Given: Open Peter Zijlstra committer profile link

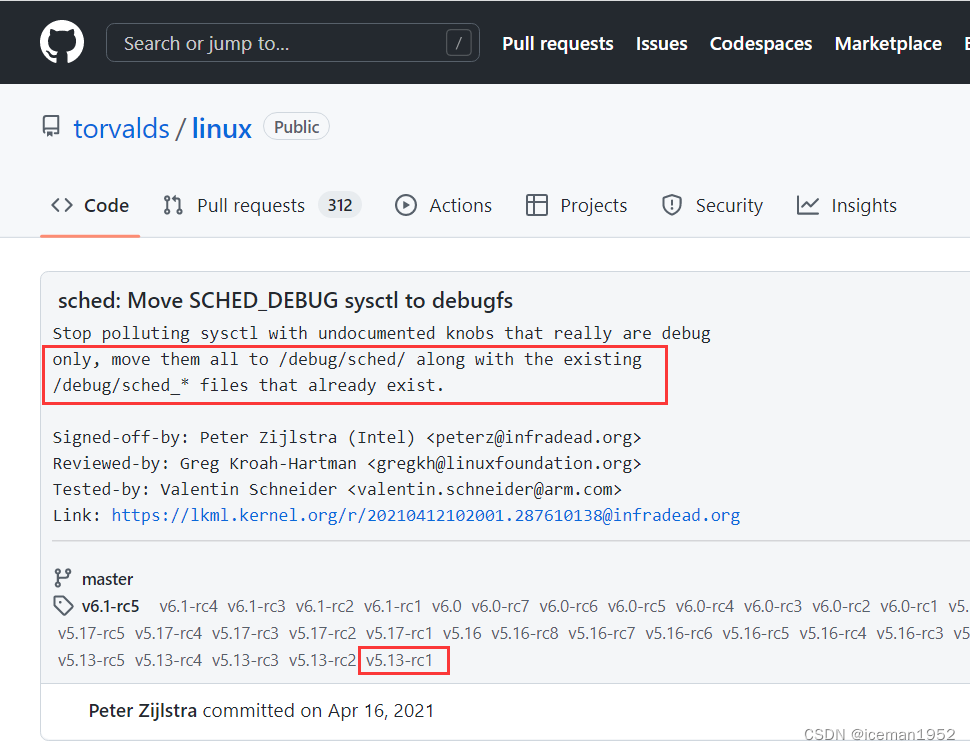Looking at the screenshot, I should pos(142,710).
